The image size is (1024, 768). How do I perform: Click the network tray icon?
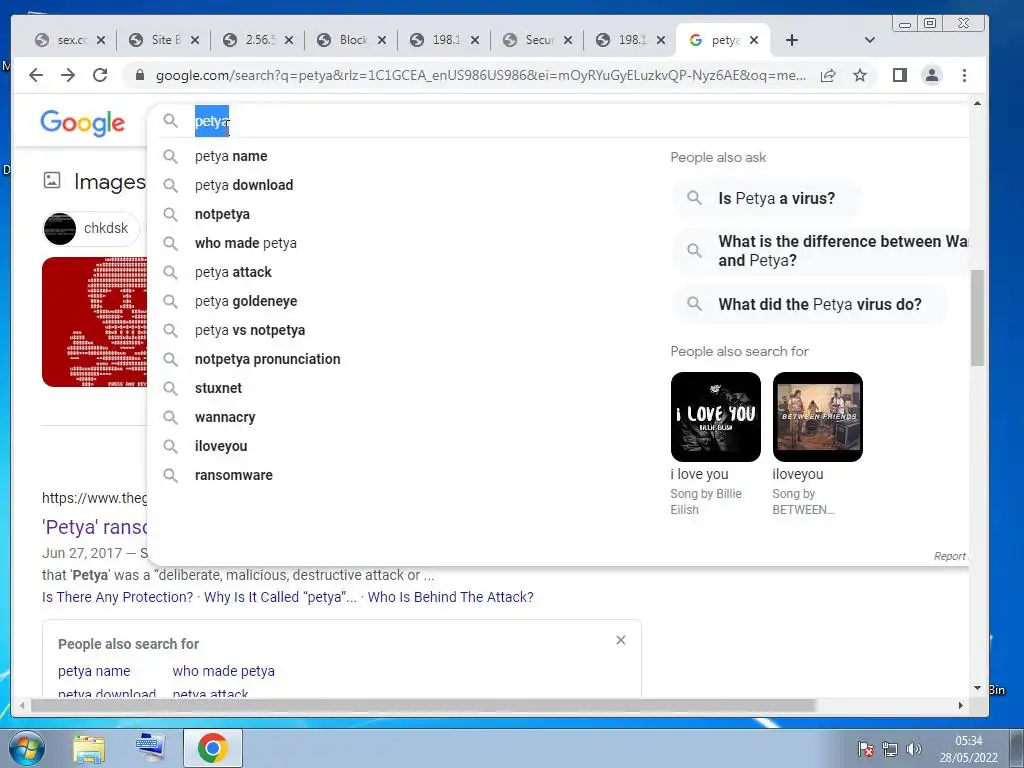coord(889,749)
